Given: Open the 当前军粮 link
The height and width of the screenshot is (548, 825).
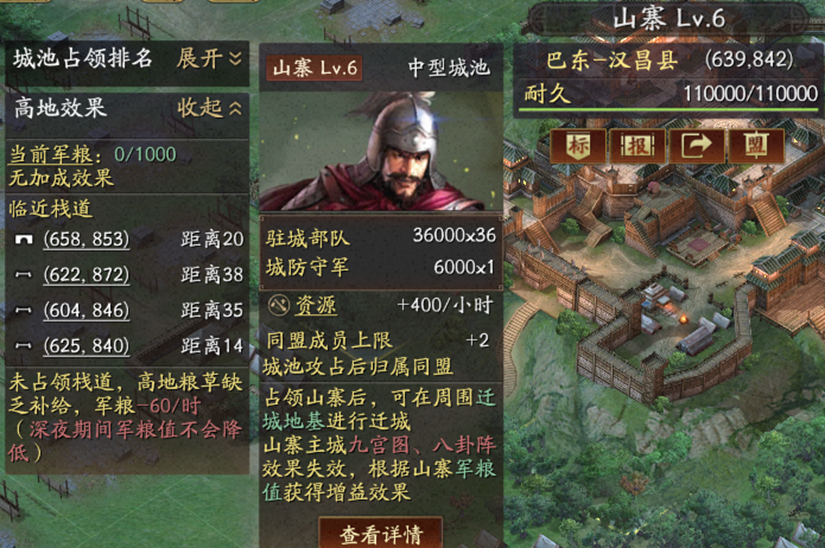Looking at the screenshot, I should click(x=51, y=155).
